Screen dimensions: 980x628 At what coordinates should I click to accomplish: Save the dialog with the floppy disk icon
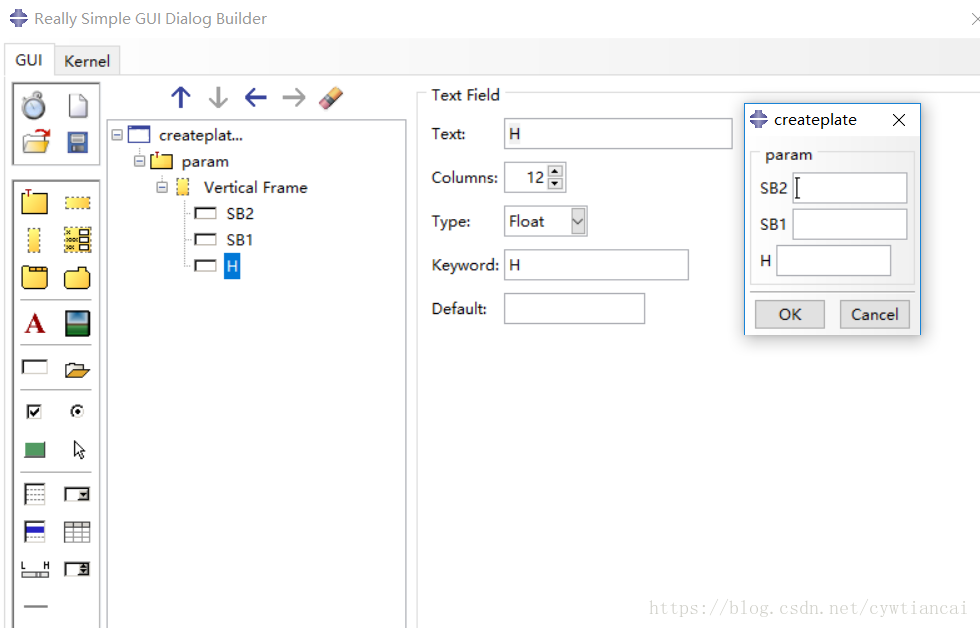coord(78,142)
